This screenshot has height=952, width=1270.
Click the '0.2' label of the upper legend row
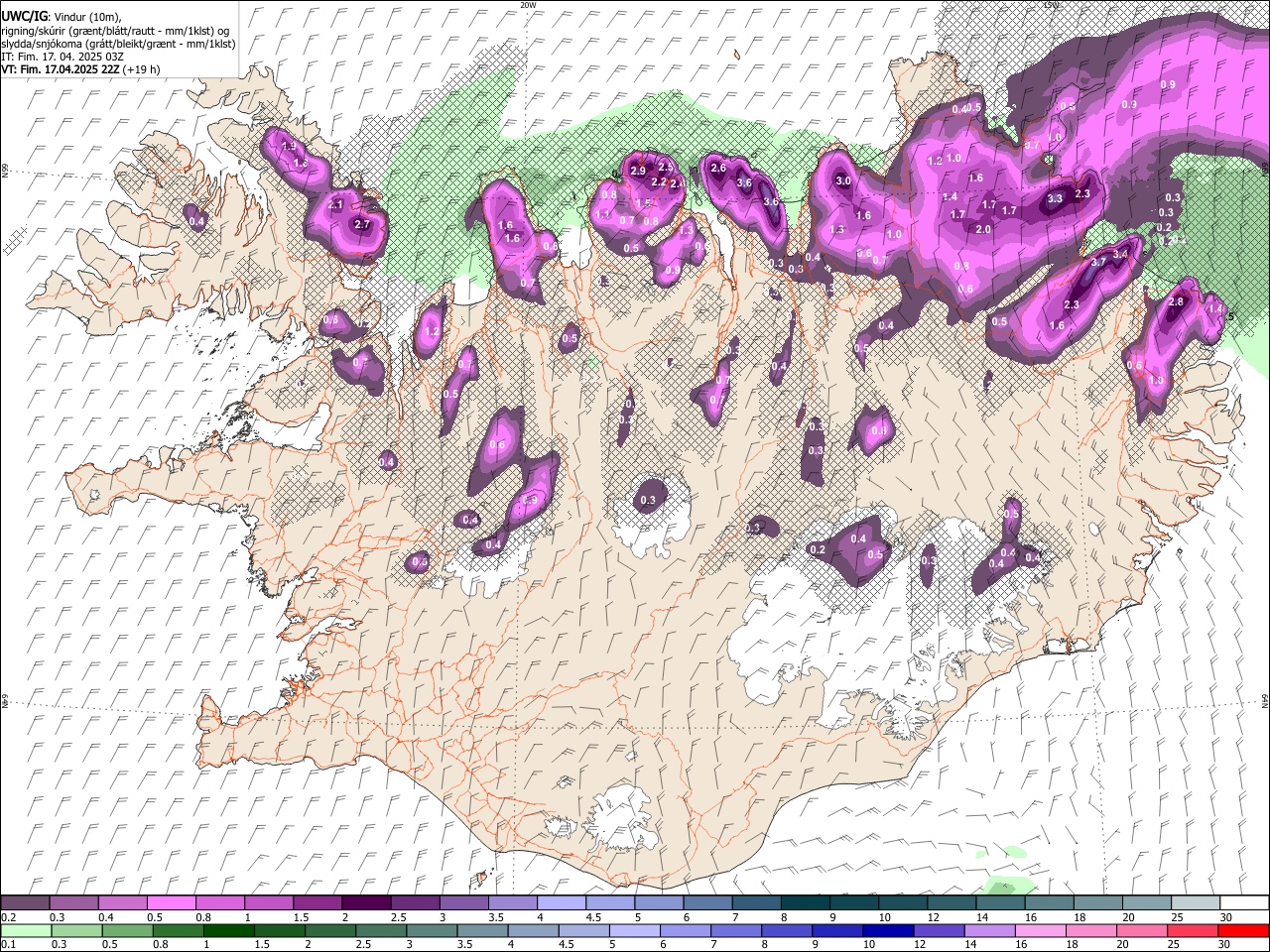pyautogui.click(x=8, y=917)
